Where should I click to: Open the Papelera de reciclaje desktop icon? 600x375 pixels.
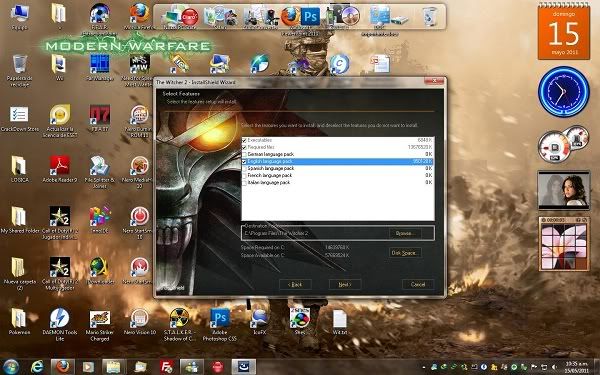coord(20,70)
